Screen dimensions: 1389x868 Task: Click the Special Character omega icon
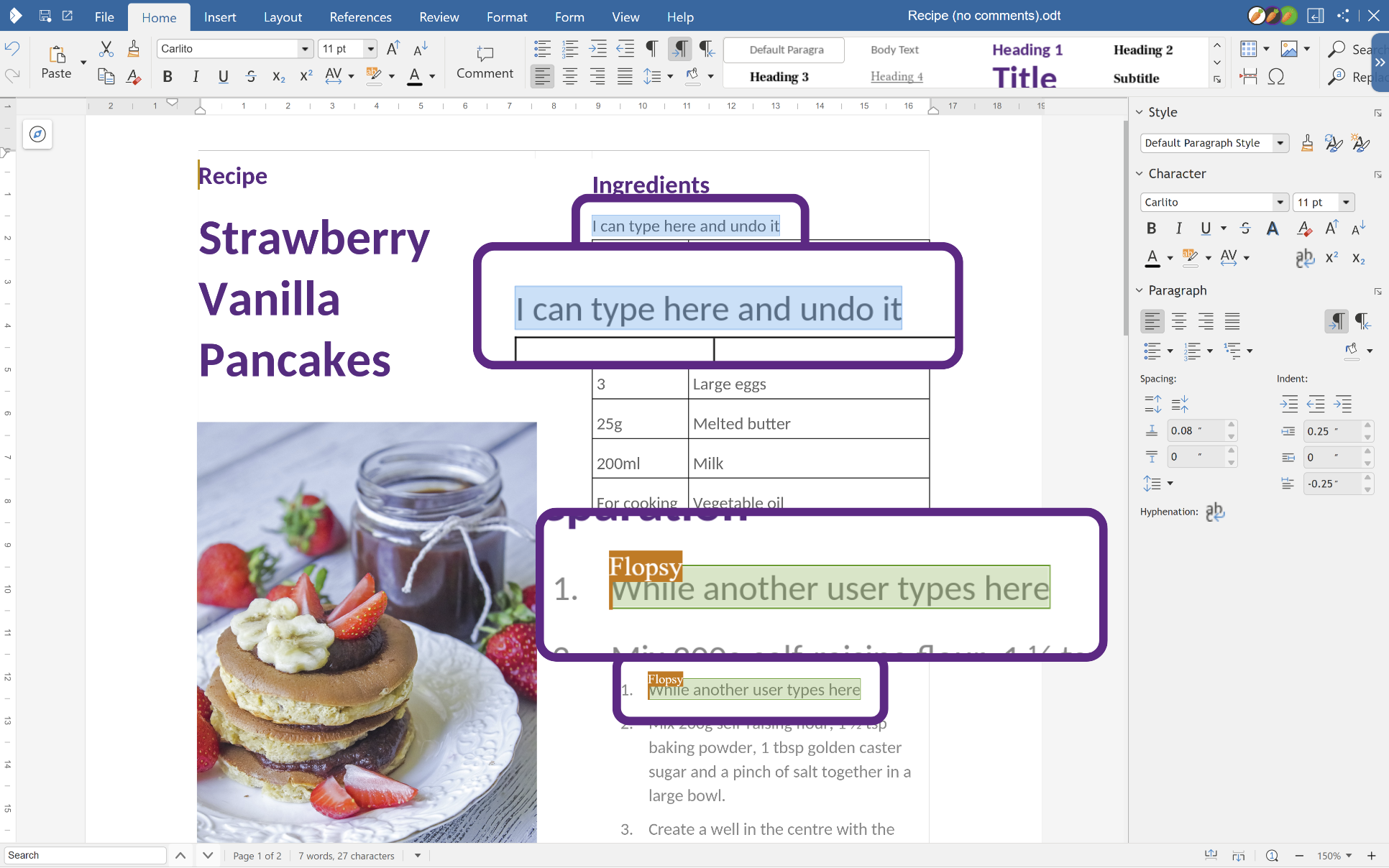[x=1276, y=77]
